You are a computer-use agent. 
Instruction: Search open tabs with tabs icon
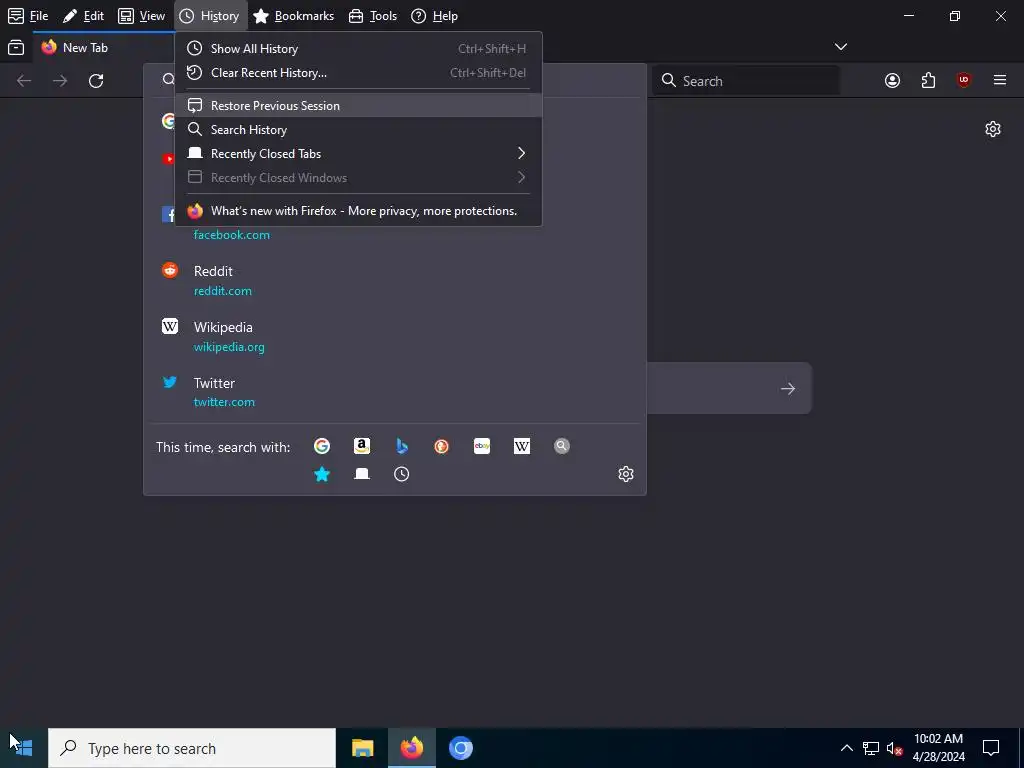pyautogui.click(x=362, y=474)
